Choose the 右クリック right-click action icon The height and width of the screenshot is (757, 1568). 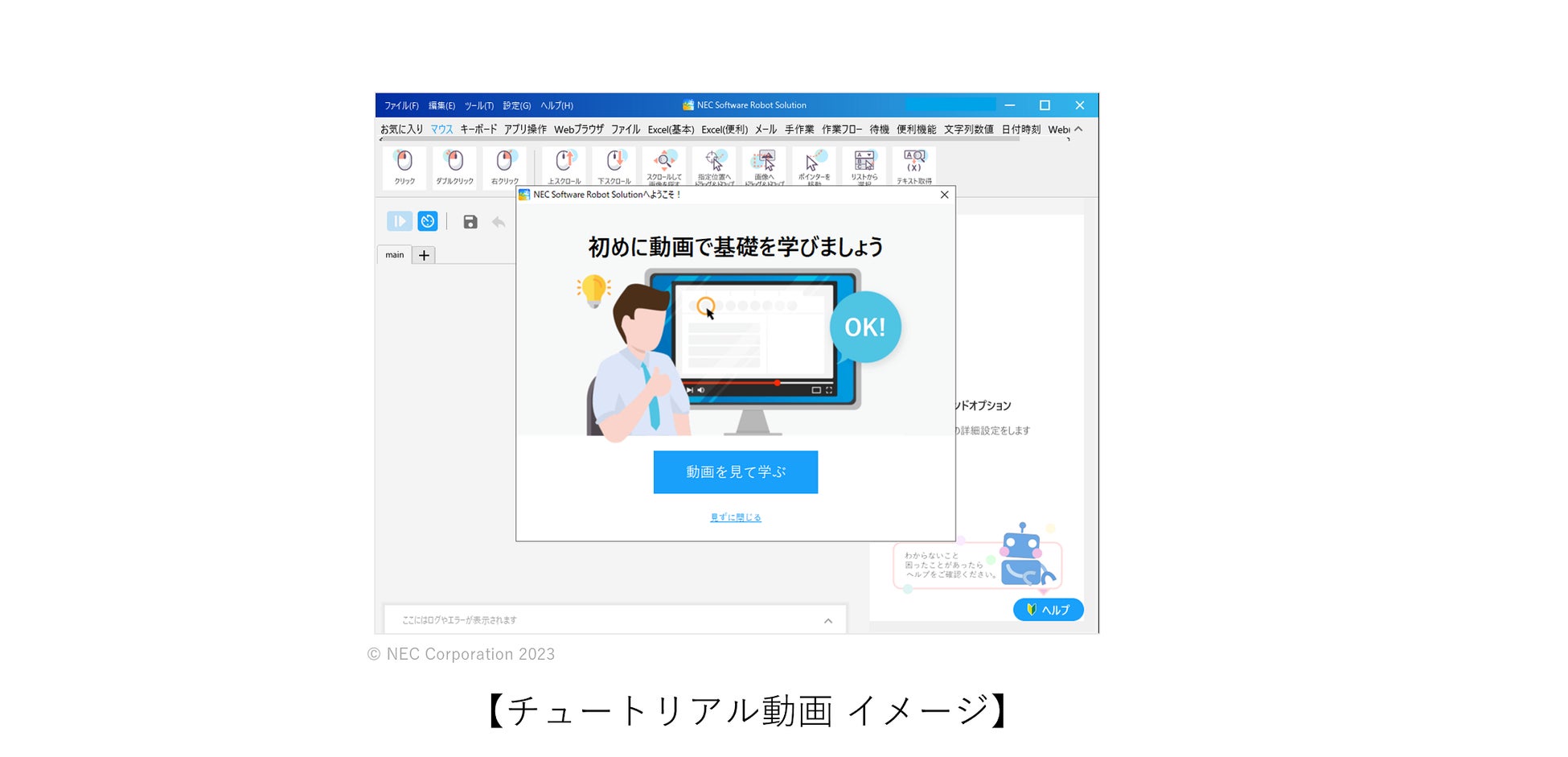(x=504, y=165)
